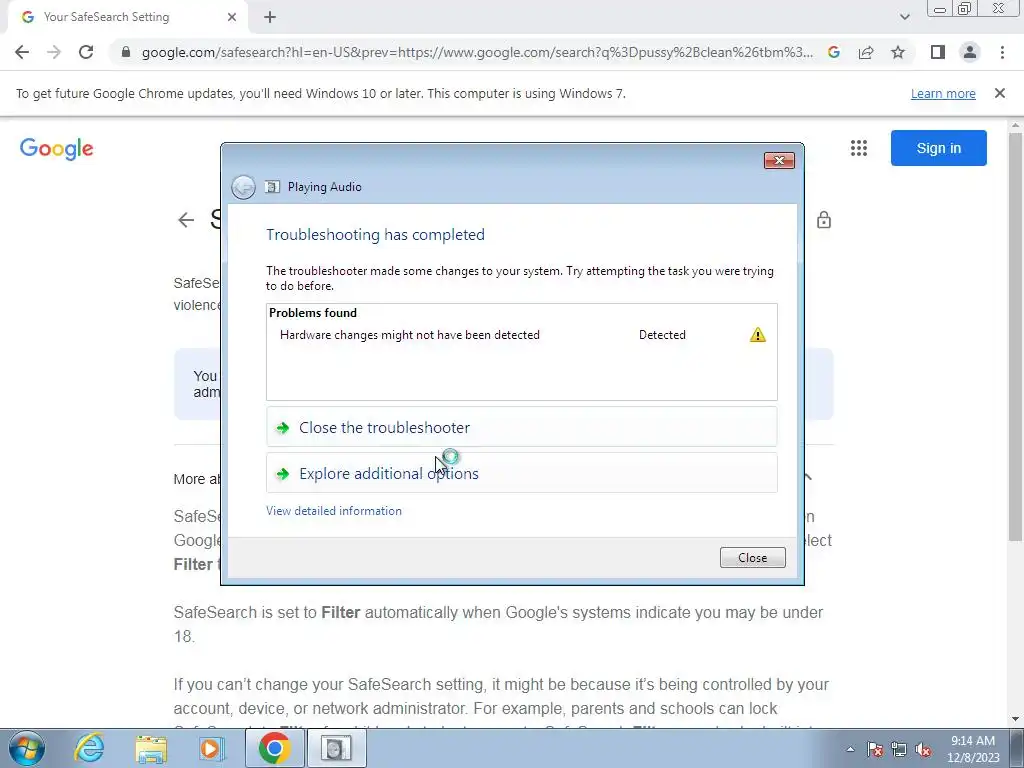Image resolution: width=1024 pixels, height=768 pixels.
Task: Open View detailed information link
Action: [334, 511]
